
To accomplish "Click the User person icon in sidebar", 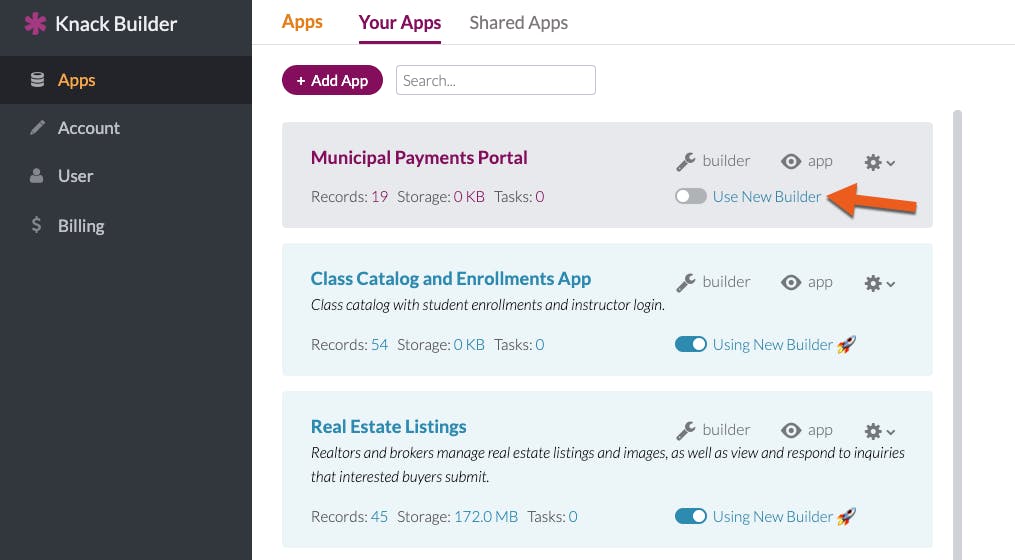I will click(37, 175).
